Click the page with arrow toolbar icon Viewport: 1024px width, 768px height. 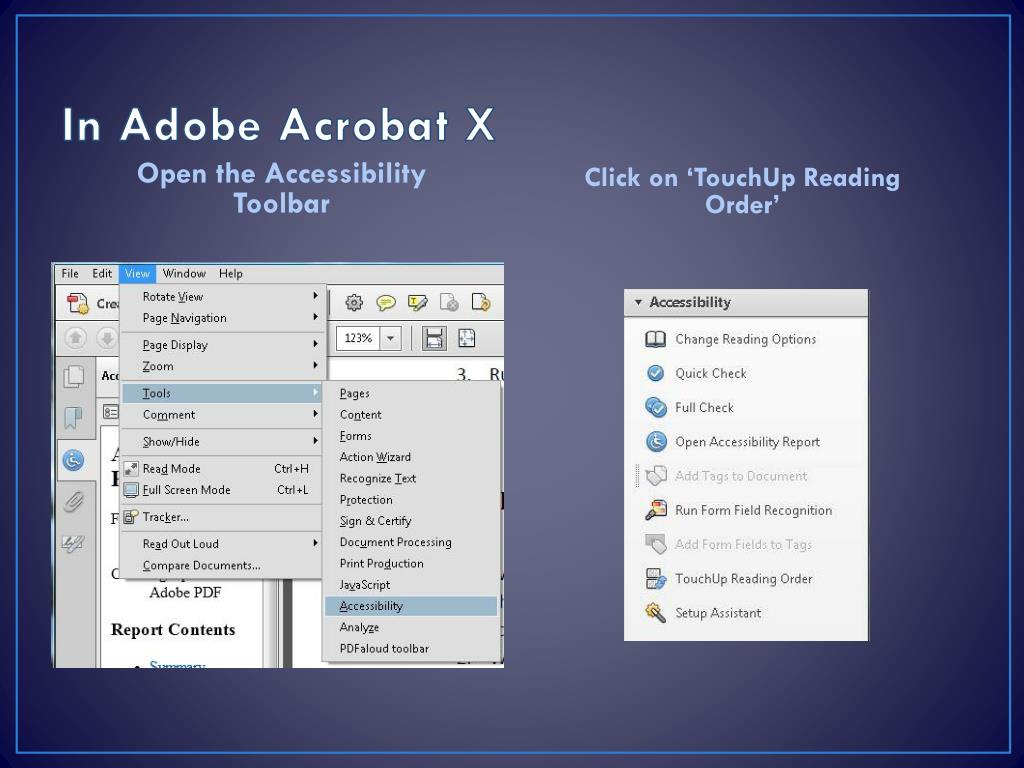[481, 302]
